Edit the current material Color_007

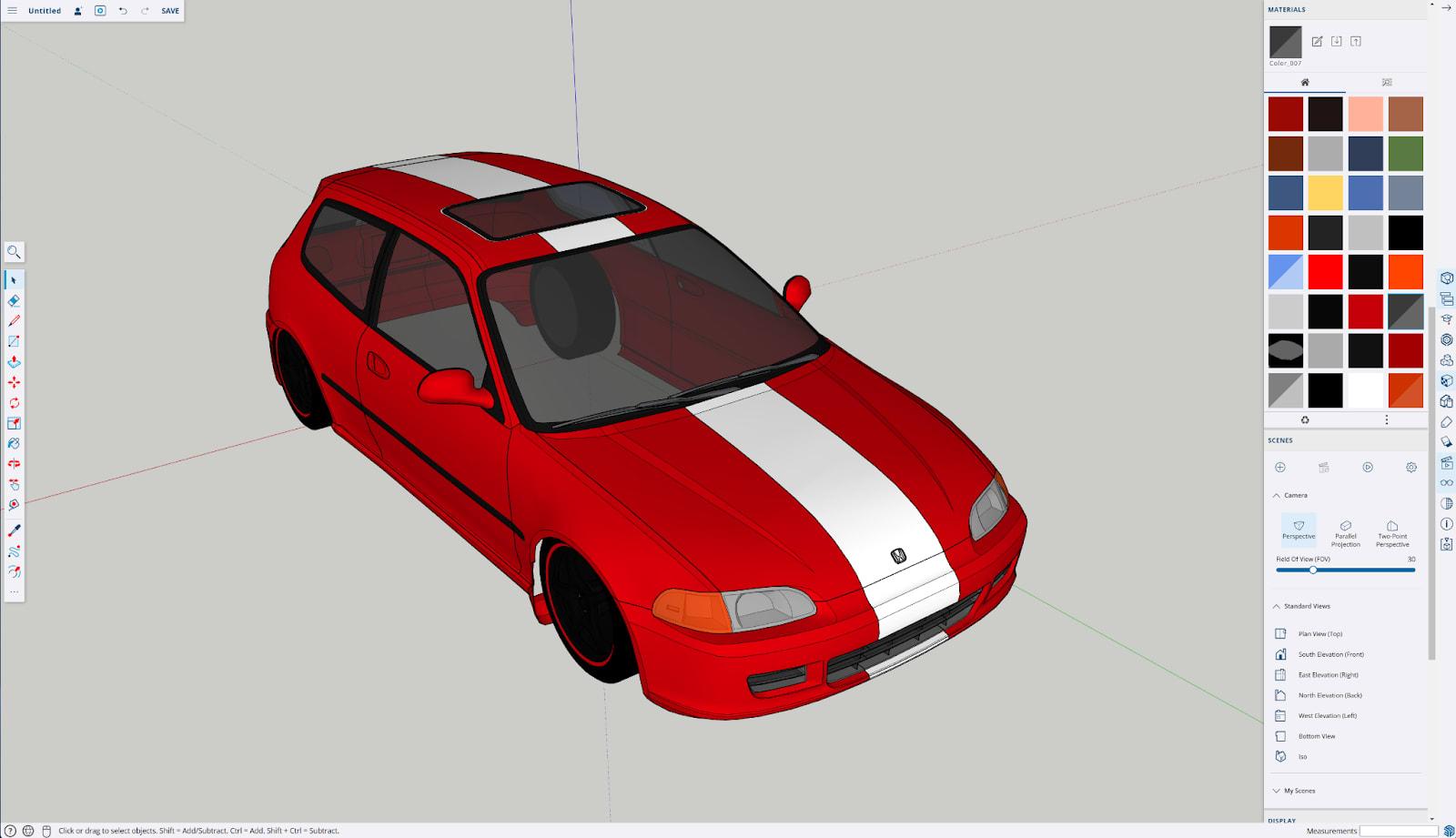pos(1317,41)
